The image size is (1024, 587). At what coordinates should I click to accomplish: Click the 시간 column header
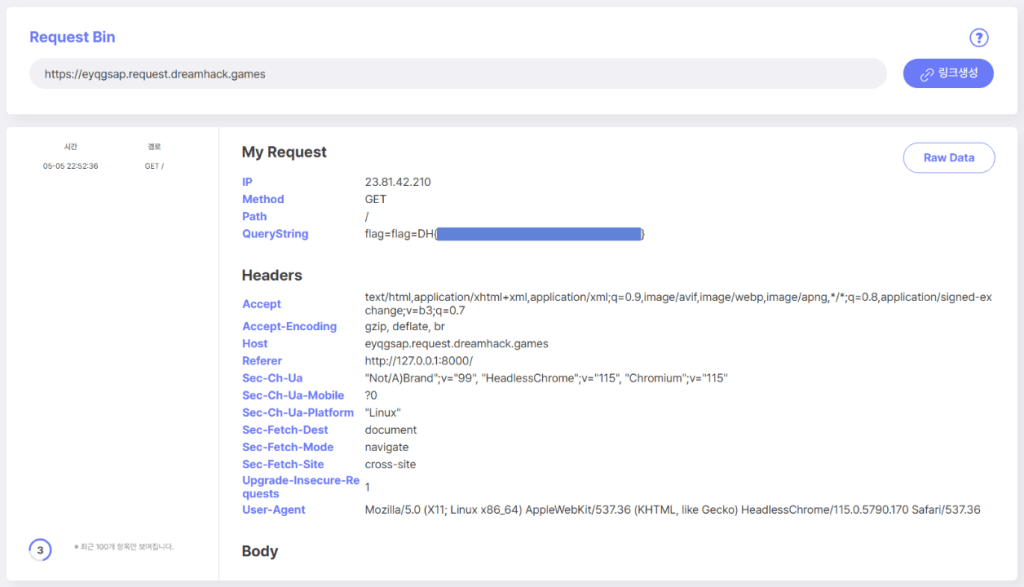(70, 146)
